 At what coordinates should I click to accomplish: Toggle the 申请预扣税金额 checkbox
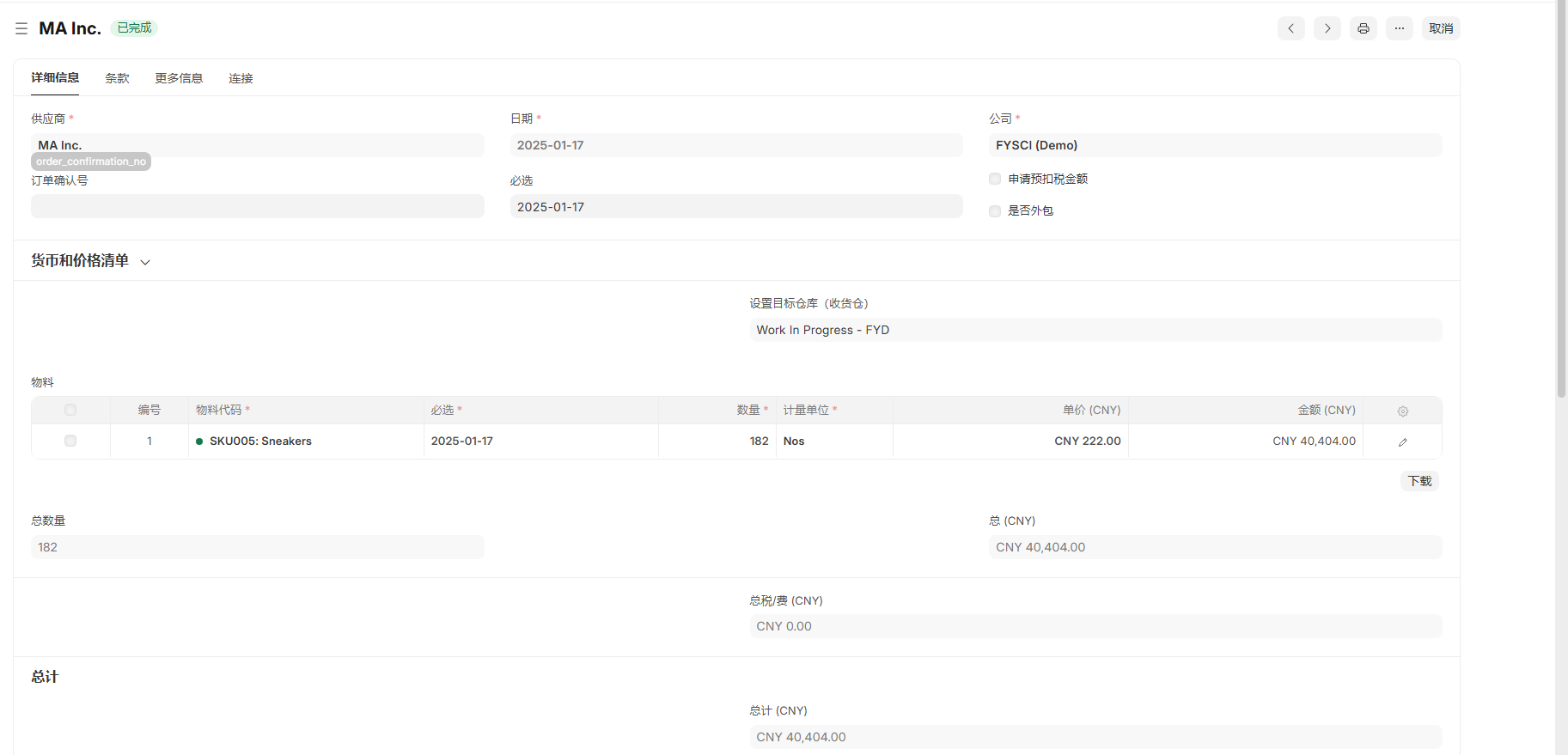pyautogui.click(x=995, y=179)
